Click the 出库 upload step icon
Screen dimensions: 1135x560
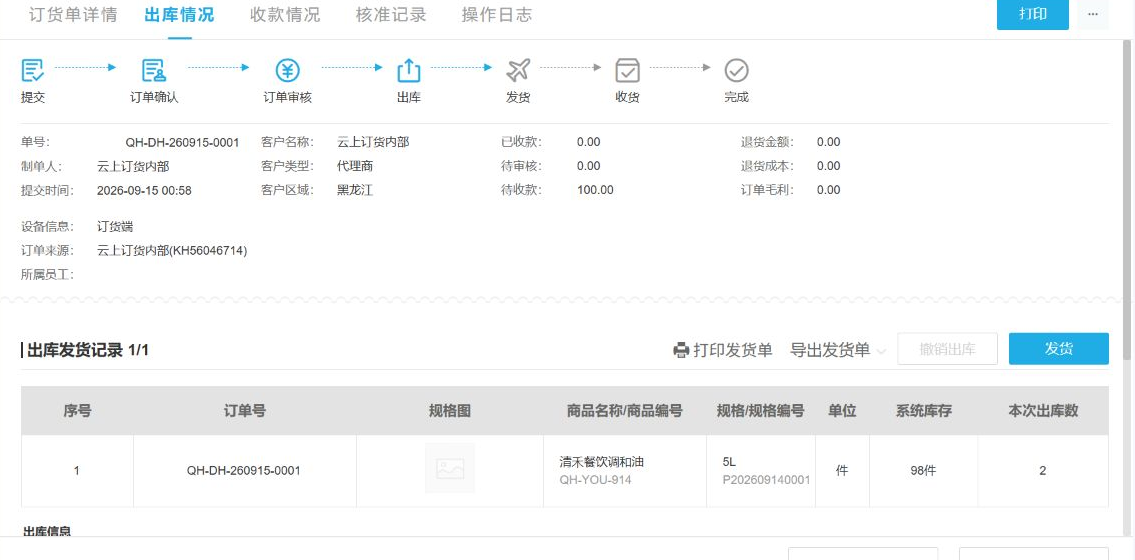click(x=409, y=70)
